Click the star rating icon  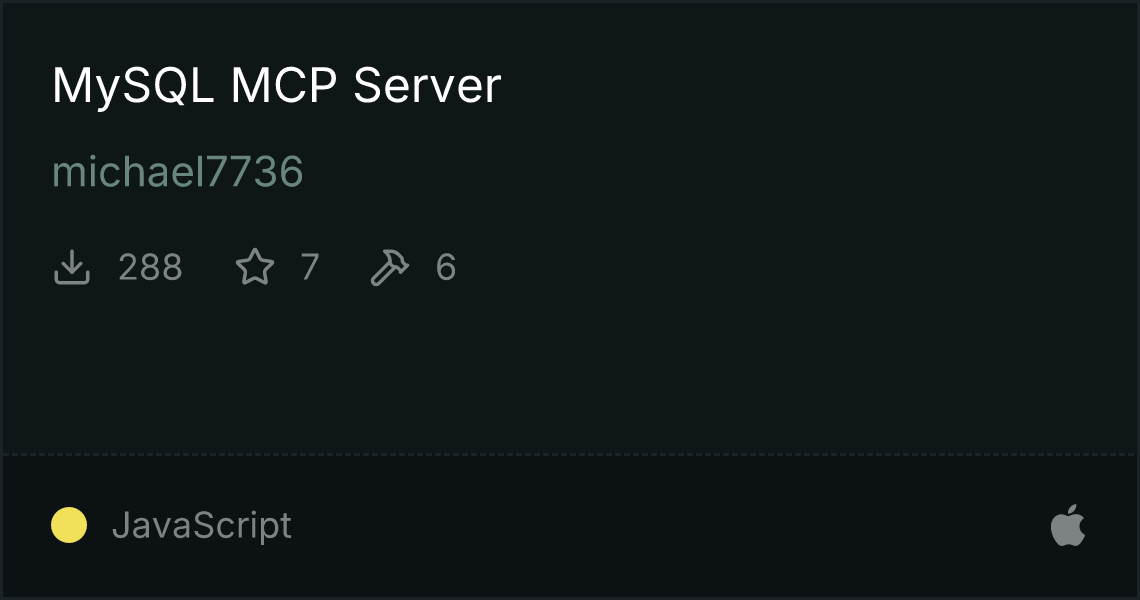(255, 267)
